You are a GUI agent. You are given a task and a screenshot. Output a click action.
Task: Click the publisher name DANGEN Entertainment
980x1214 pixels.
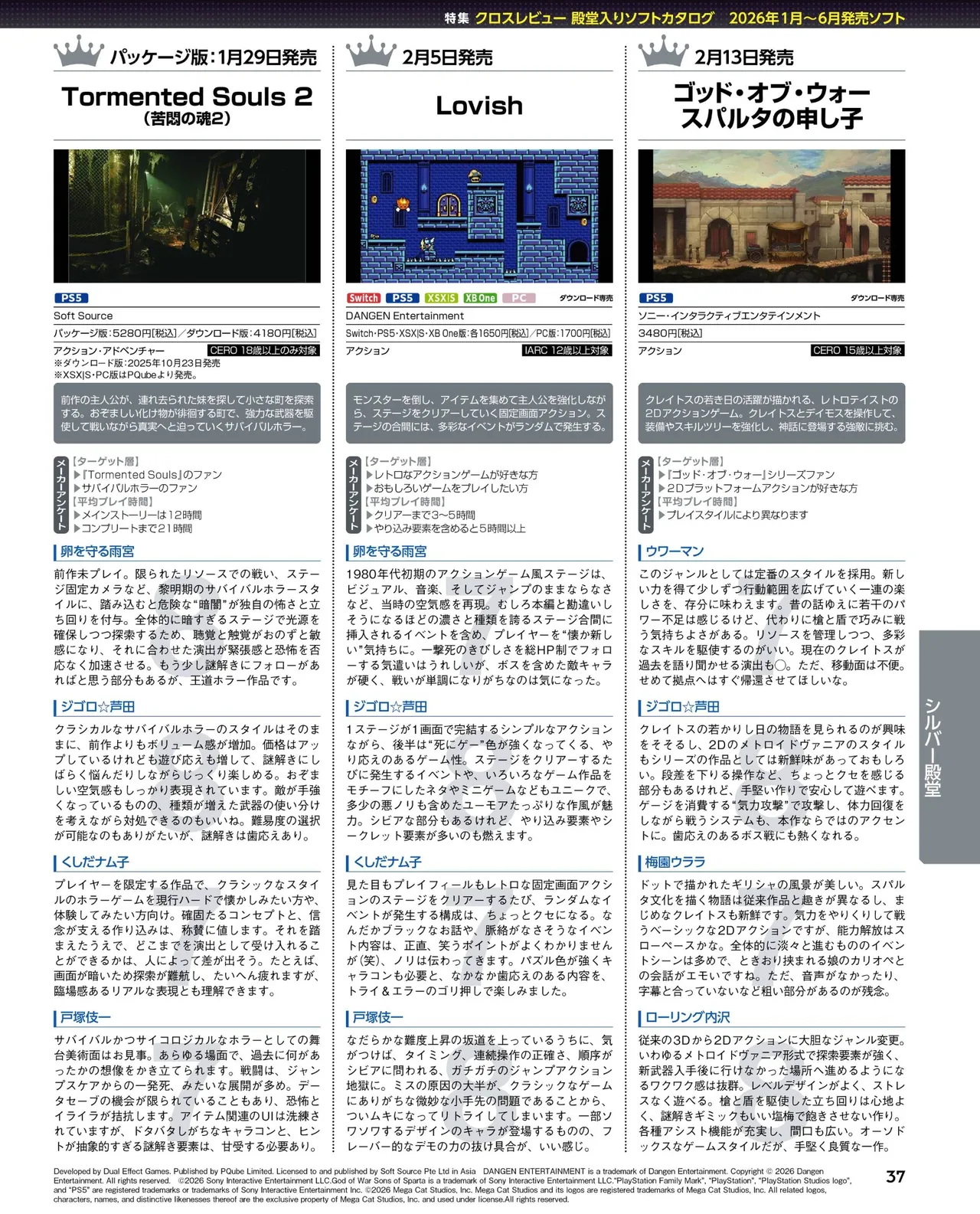tap(404, 316)
